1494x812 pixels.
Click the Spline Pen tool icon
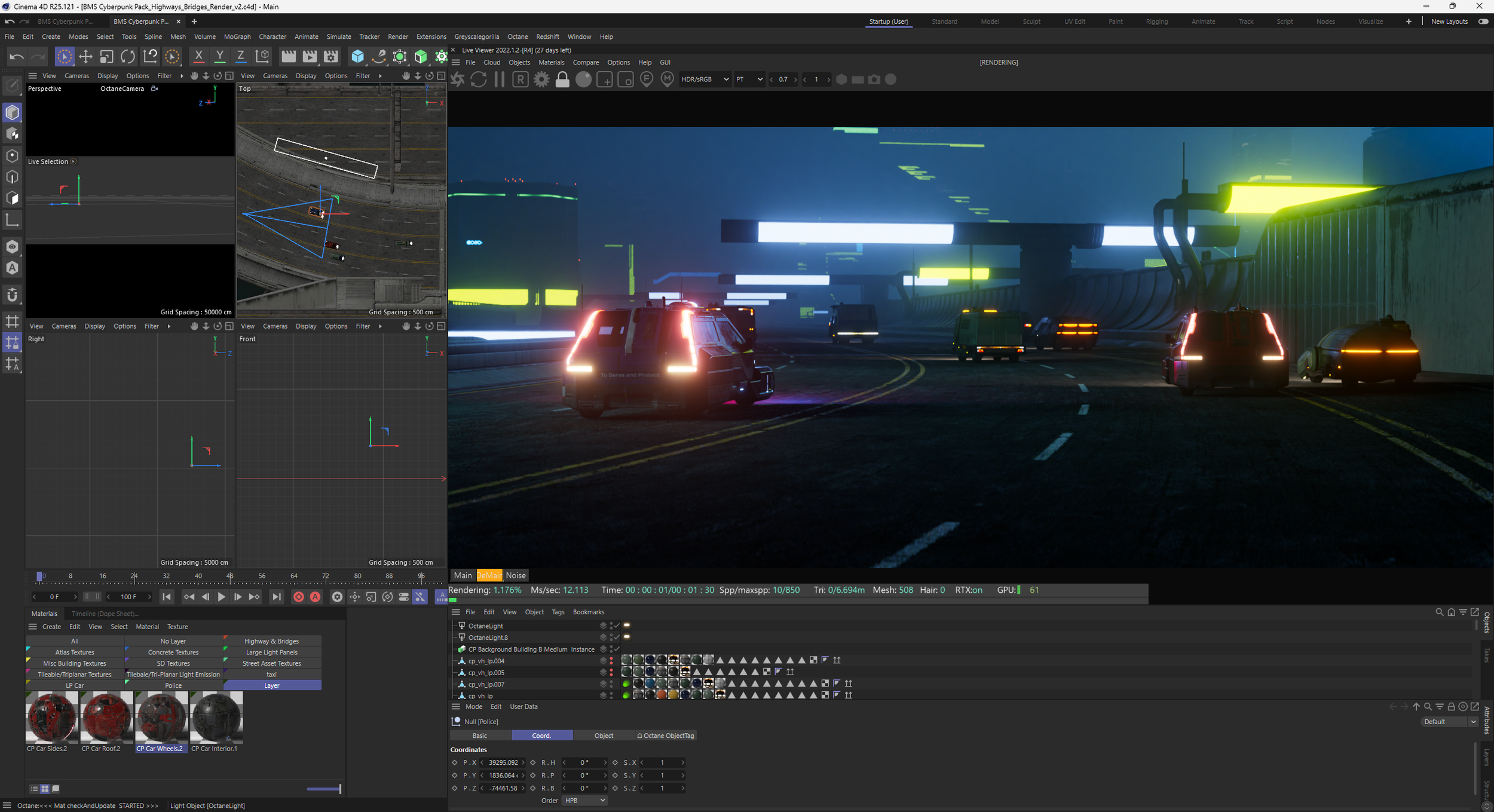click(379, 57)
